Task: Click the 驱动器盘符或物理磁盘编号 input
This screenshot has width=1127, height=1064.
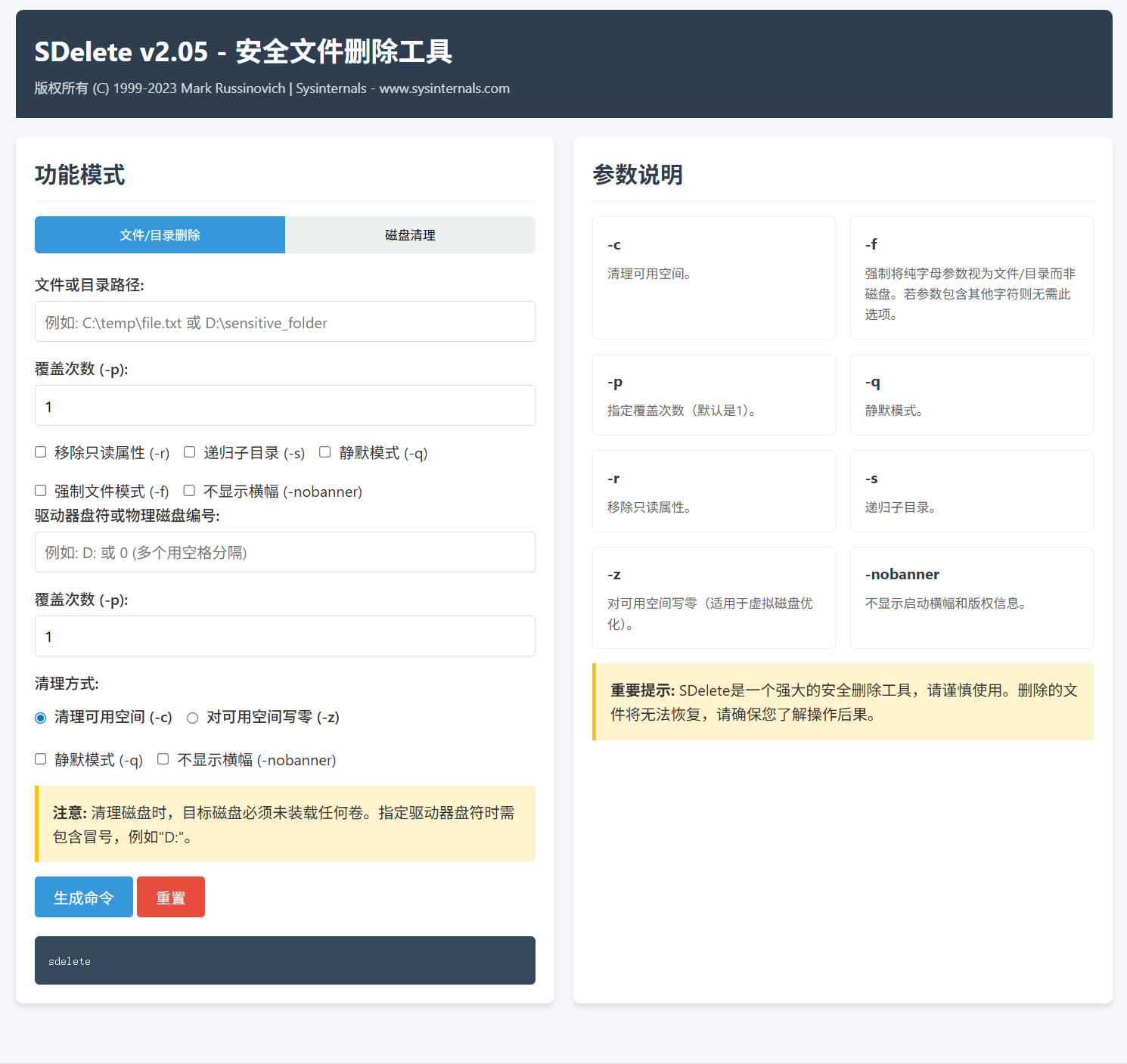Action: tap(285, 552)
